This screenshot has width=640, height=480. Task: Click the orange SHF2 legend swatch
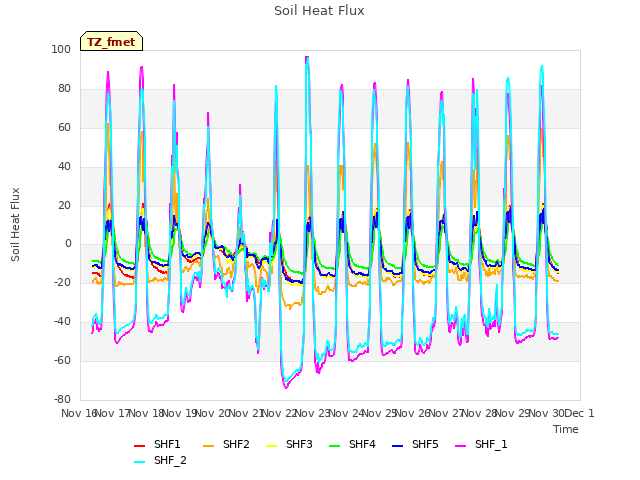209,446
